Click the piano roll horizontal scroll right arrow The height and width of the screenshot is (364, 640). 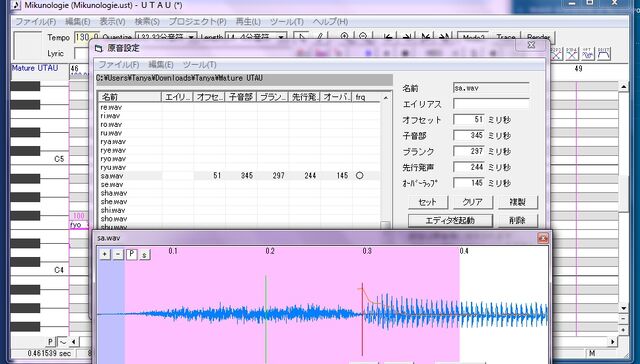coord(613,342)
